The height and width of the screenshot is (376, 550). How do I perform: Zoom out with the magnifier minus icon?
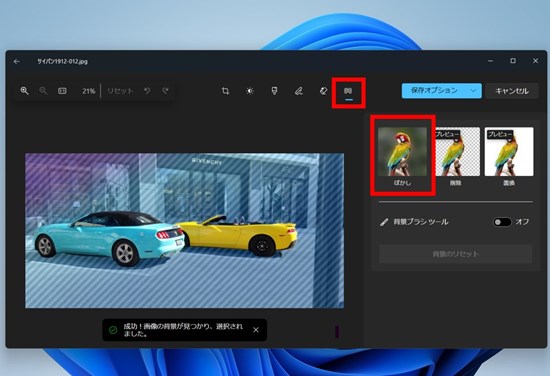[43, 91]
